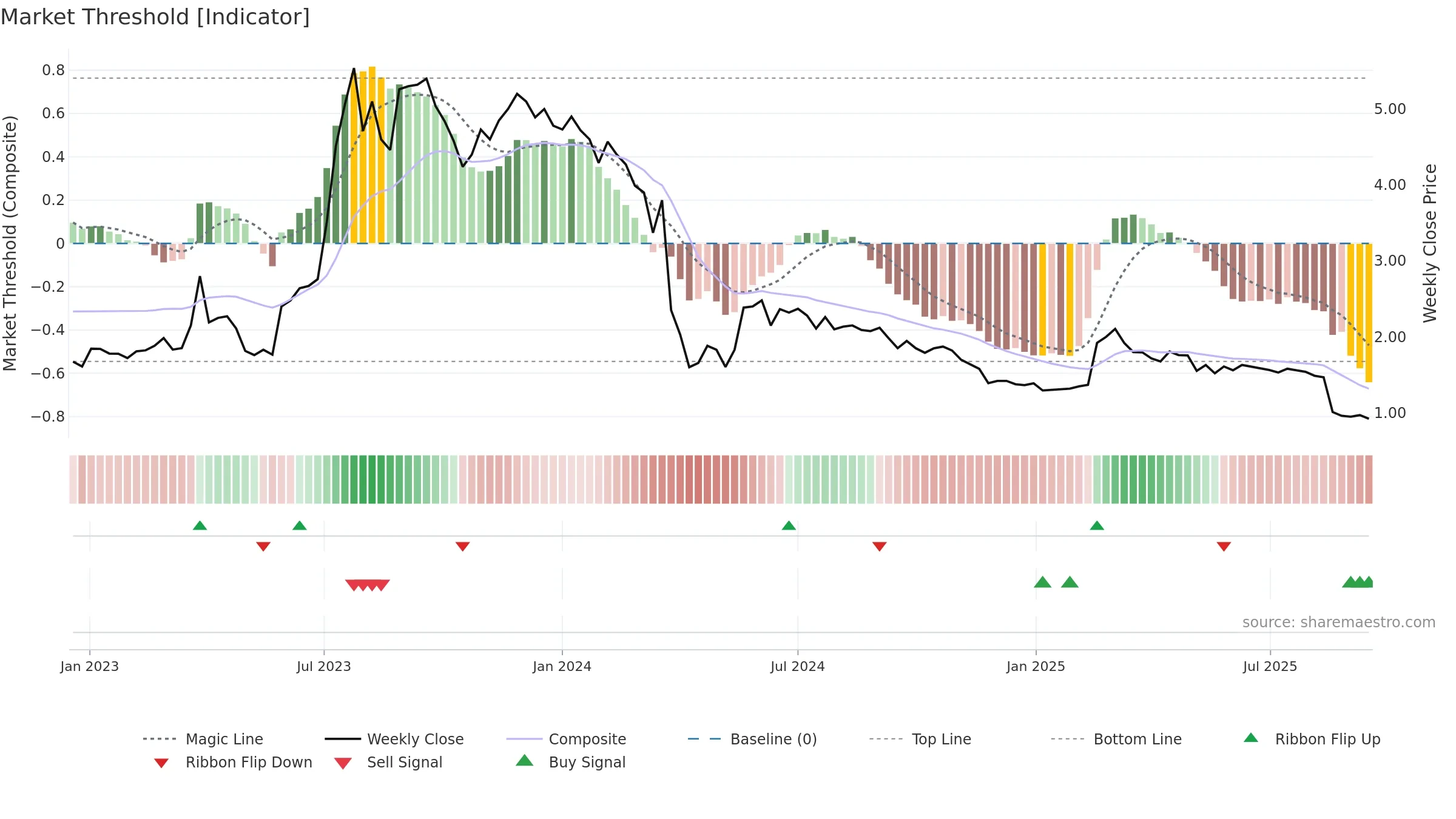Click the first Buy Signal triangle in late 2025 cluster
This screenshot has height=819, width=1456.
tap(1350, 582)
